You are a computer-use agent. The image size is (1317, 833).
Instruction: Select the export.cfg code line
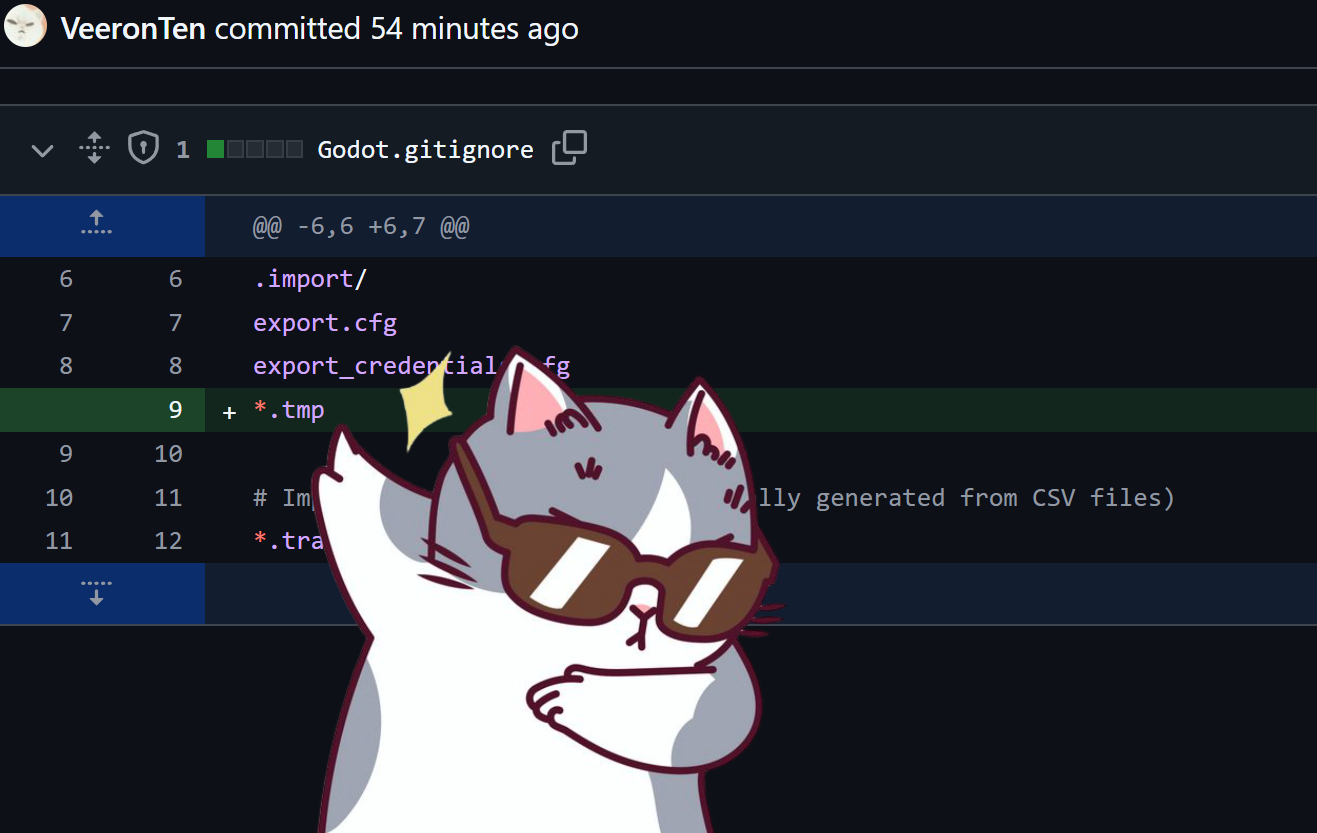pos(325,323)
